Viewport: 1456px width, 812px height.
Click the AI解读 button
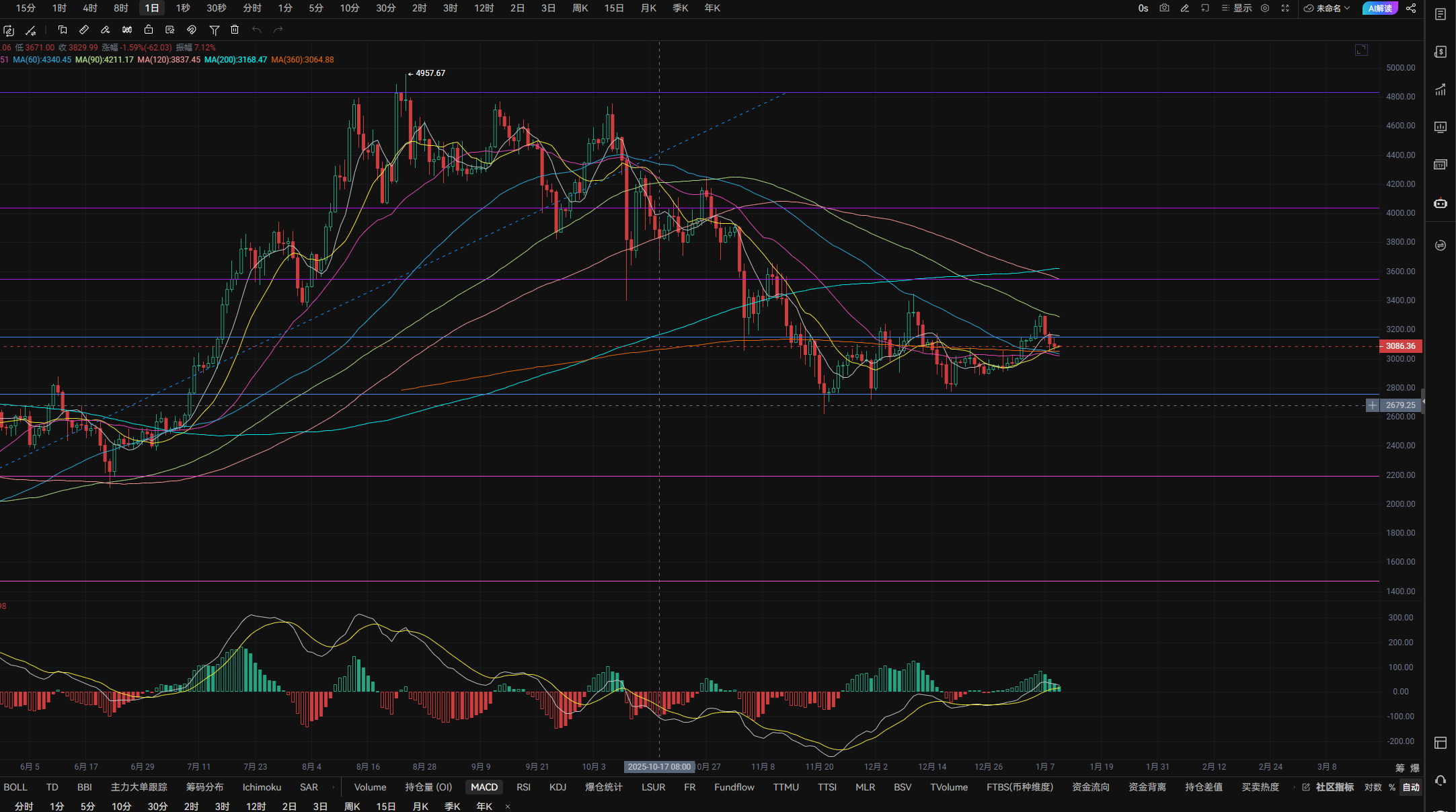click(1379, 8)
